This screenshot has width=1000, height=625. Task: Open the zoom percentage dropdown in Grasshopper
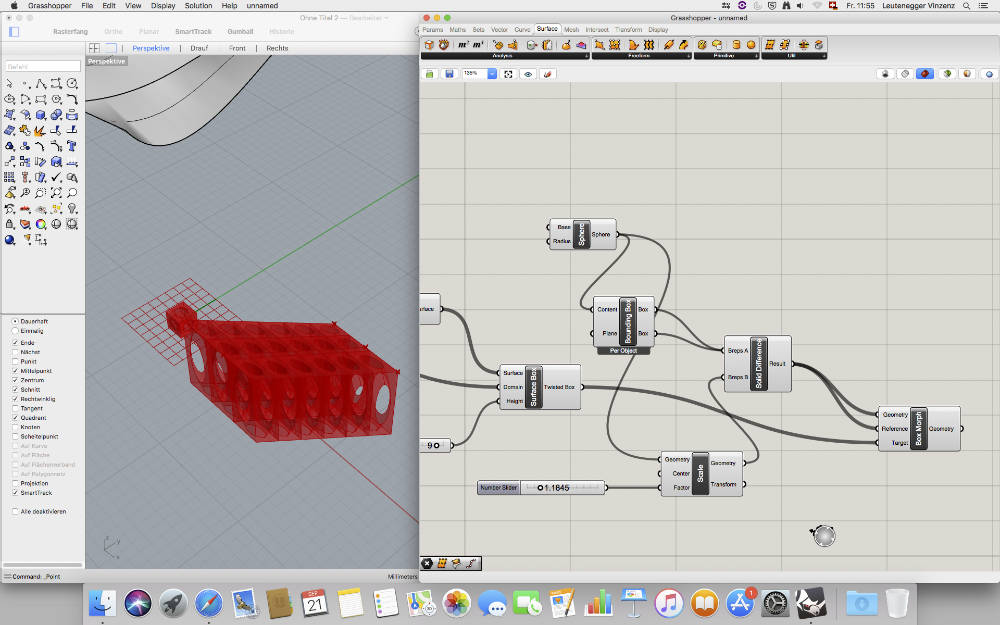(x=492, y=74)
